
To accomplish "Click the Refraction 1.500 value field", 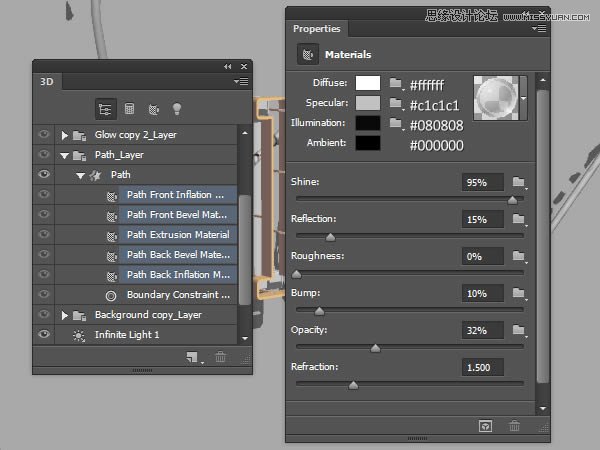I will 483,367.
